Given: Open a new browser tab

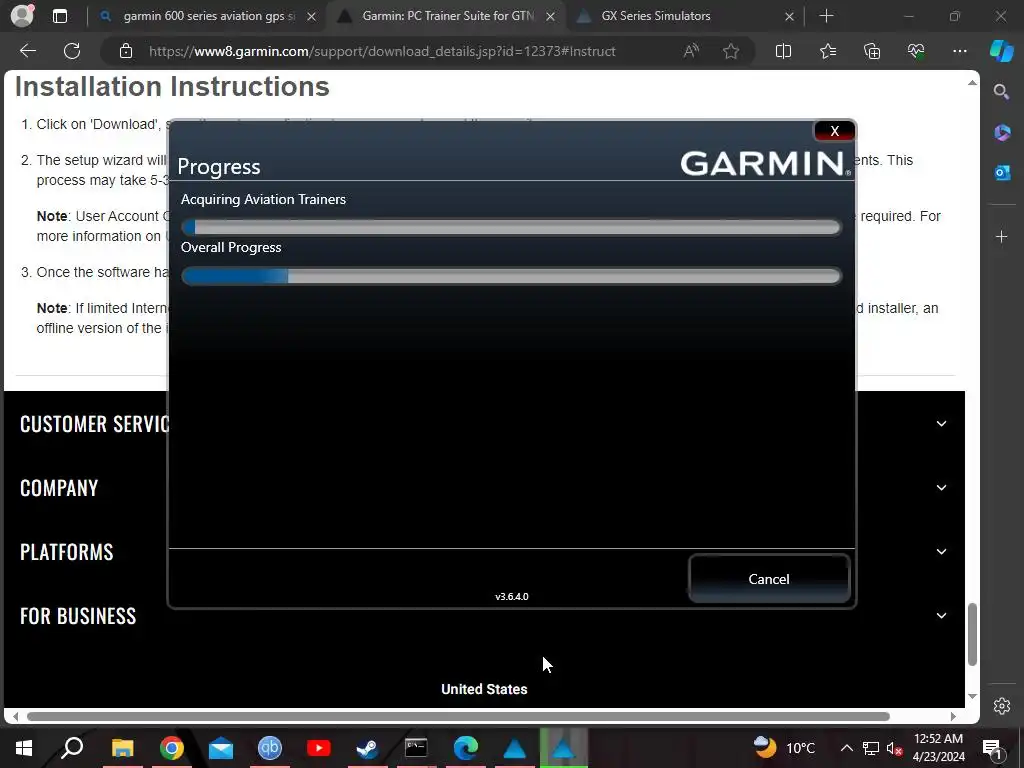Looking at the screenshot, I should [826, 16].
